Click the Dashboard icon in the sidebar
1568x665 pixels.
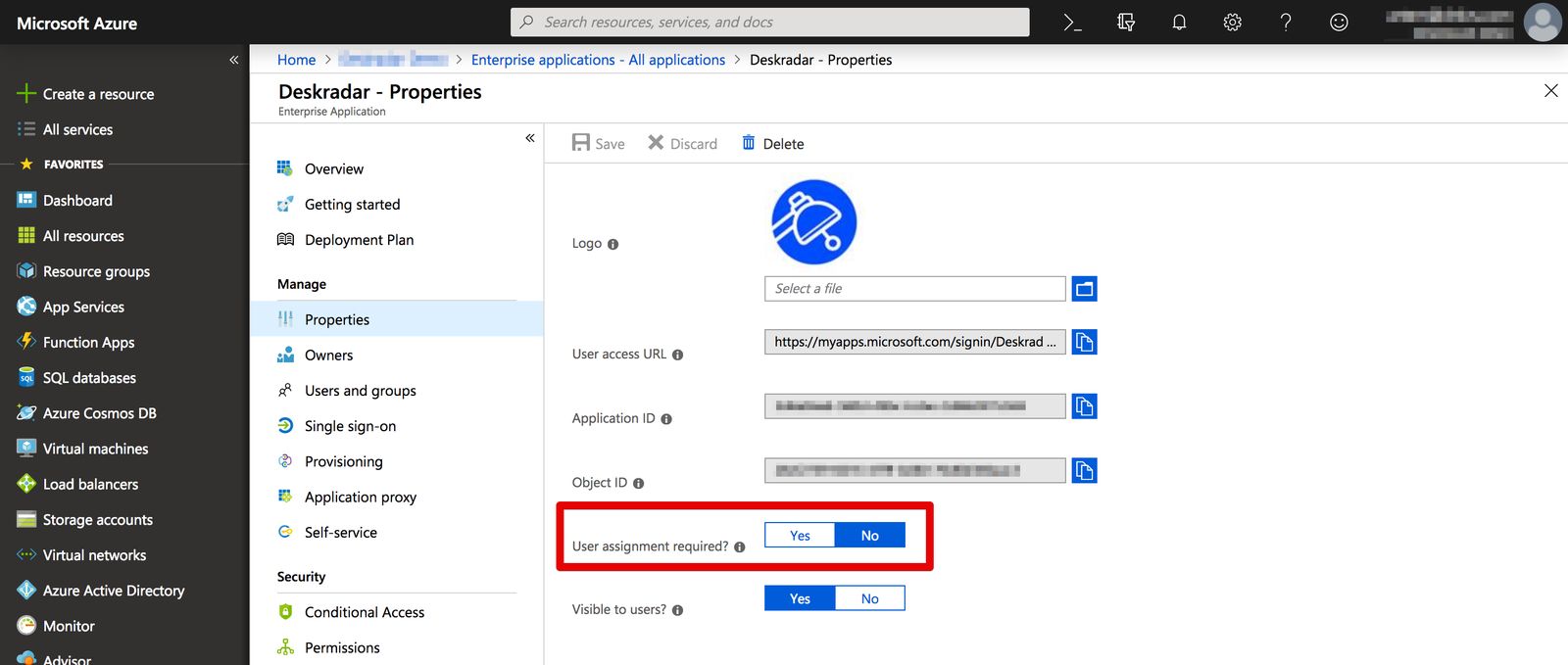point(26,200)
